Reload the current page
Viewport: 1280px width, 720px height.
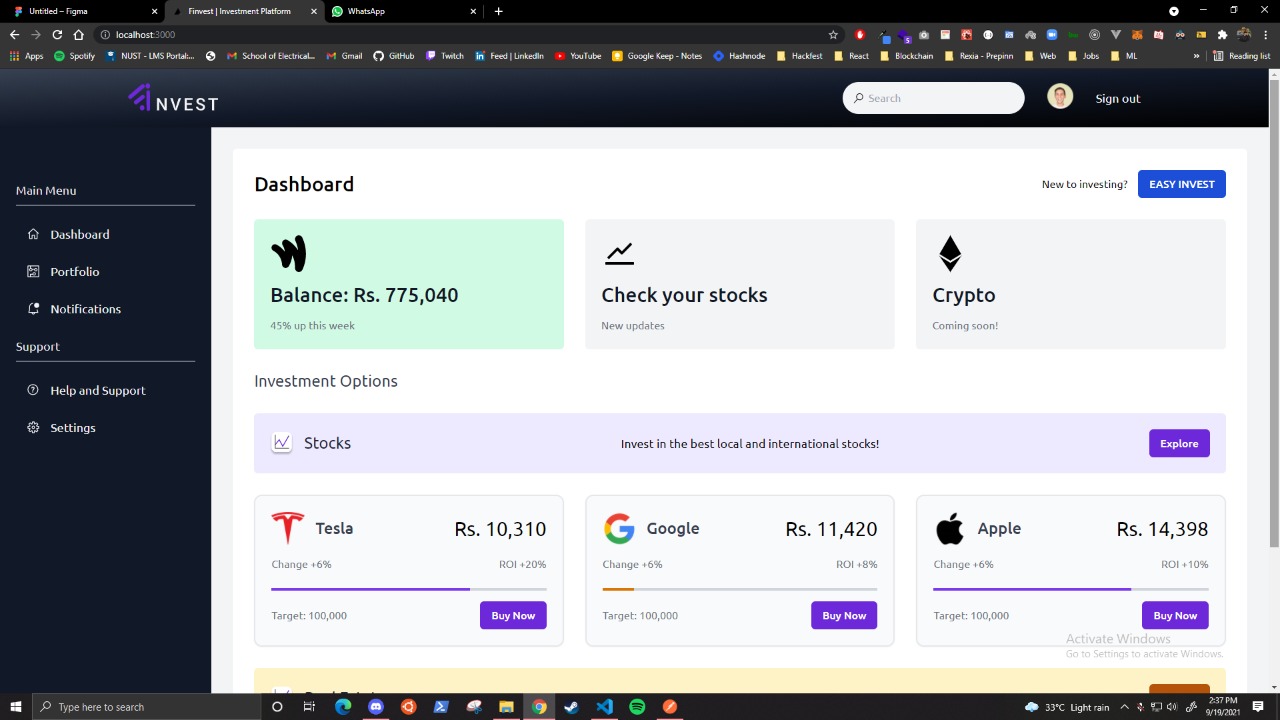(x=57, y=34)
